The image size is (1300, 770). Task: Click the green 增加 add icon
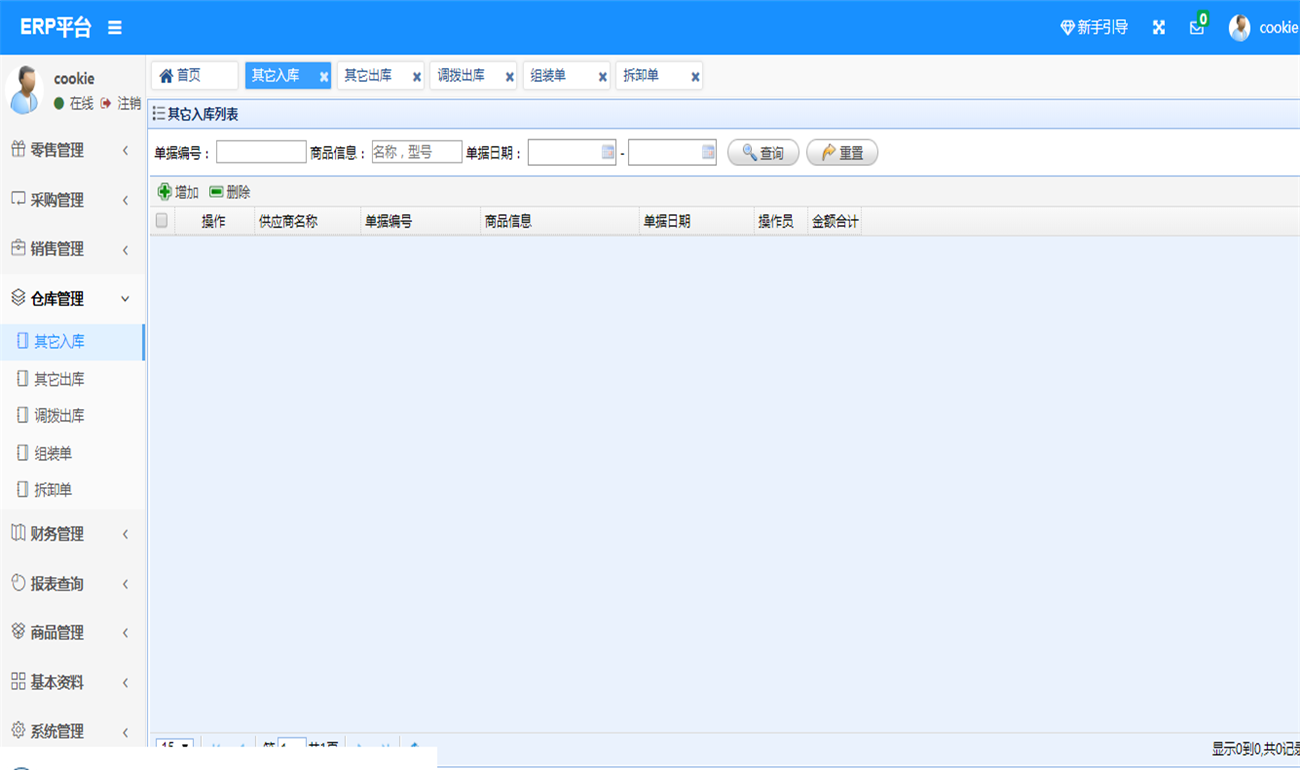pyautogui.click(x=165, y=192)
